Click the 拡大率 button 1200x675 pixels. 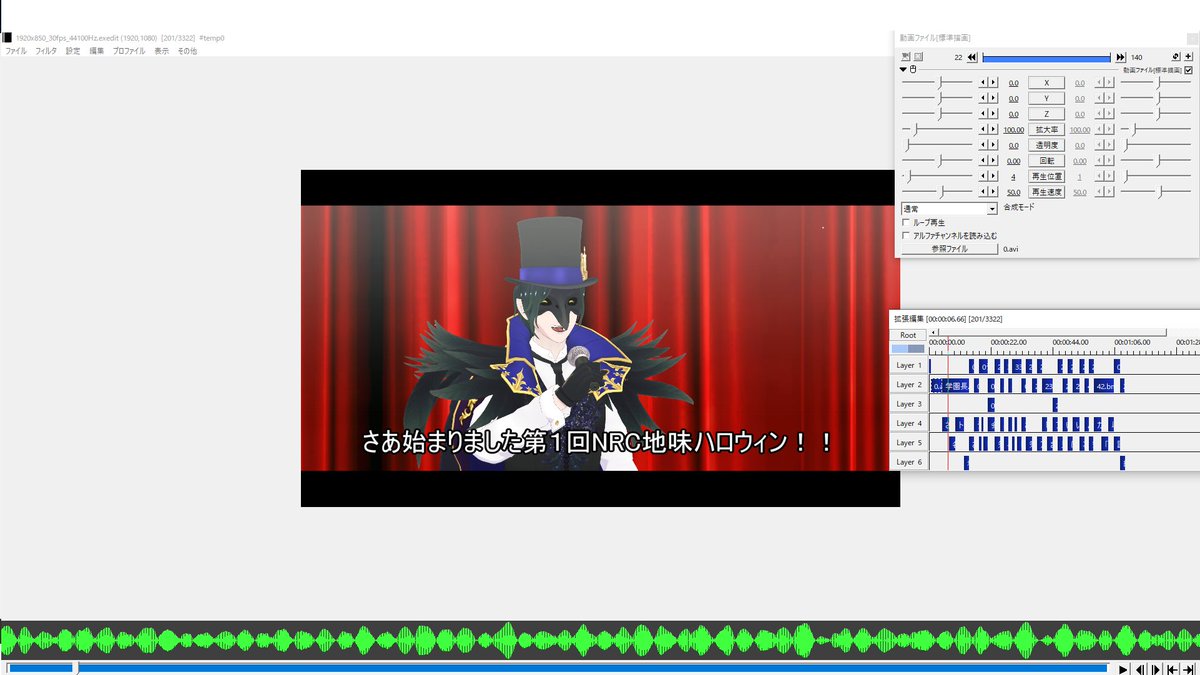point(1047,130)
